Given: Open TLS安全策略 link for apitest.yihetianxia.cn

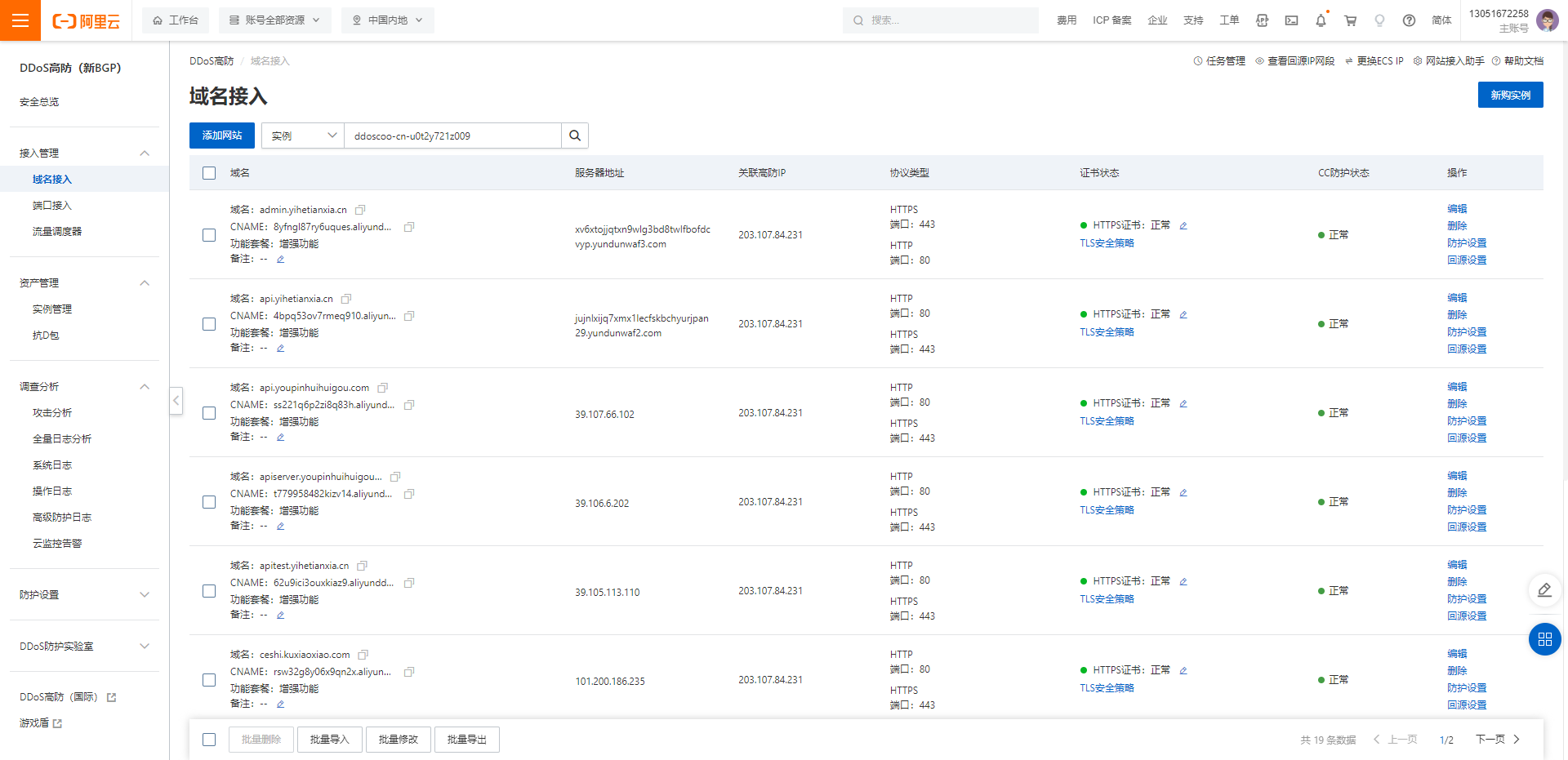Looking at the screenshot, I should (x=1107, y=599).
